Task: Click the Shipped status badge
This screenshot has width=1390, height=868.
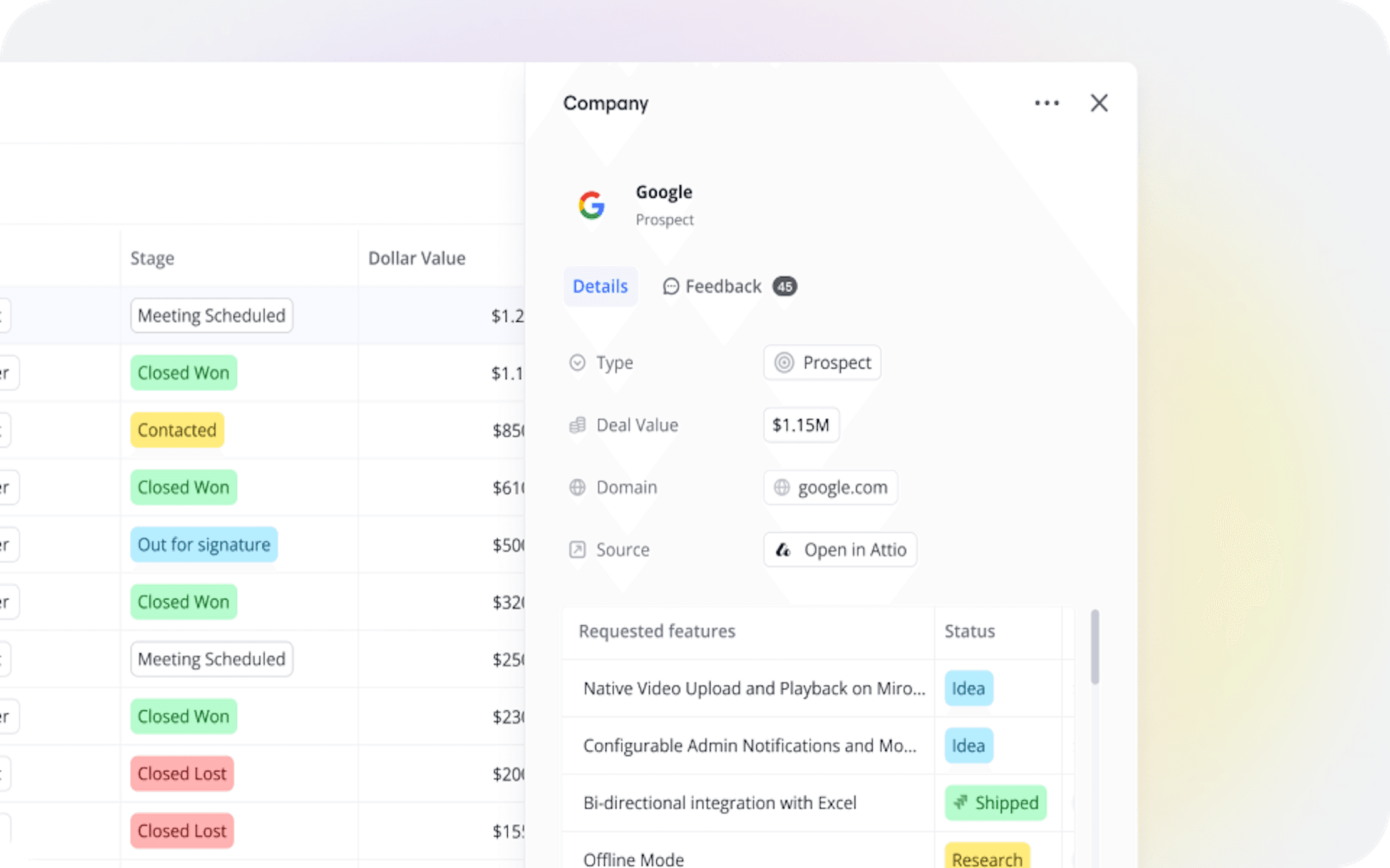Action: point(995,803)
